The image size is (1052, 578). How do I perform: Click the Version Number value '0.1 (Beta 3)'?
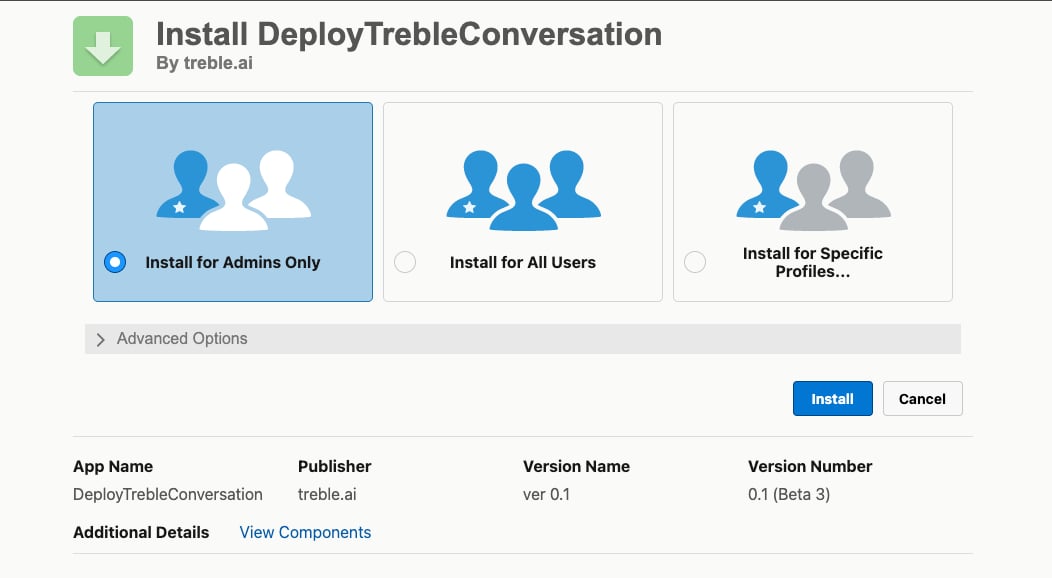point(789,494)
